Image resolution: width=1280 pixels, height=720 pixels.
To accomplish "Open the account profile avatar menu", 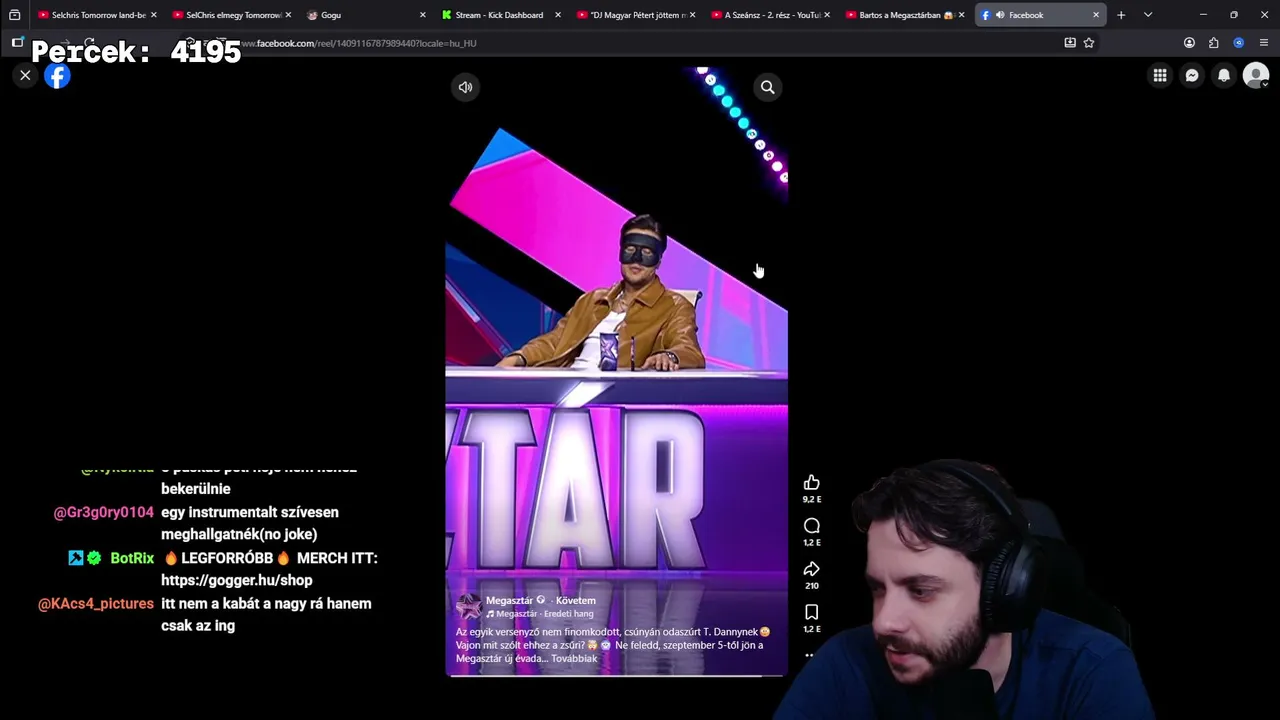I will (x=1256, y=75).
